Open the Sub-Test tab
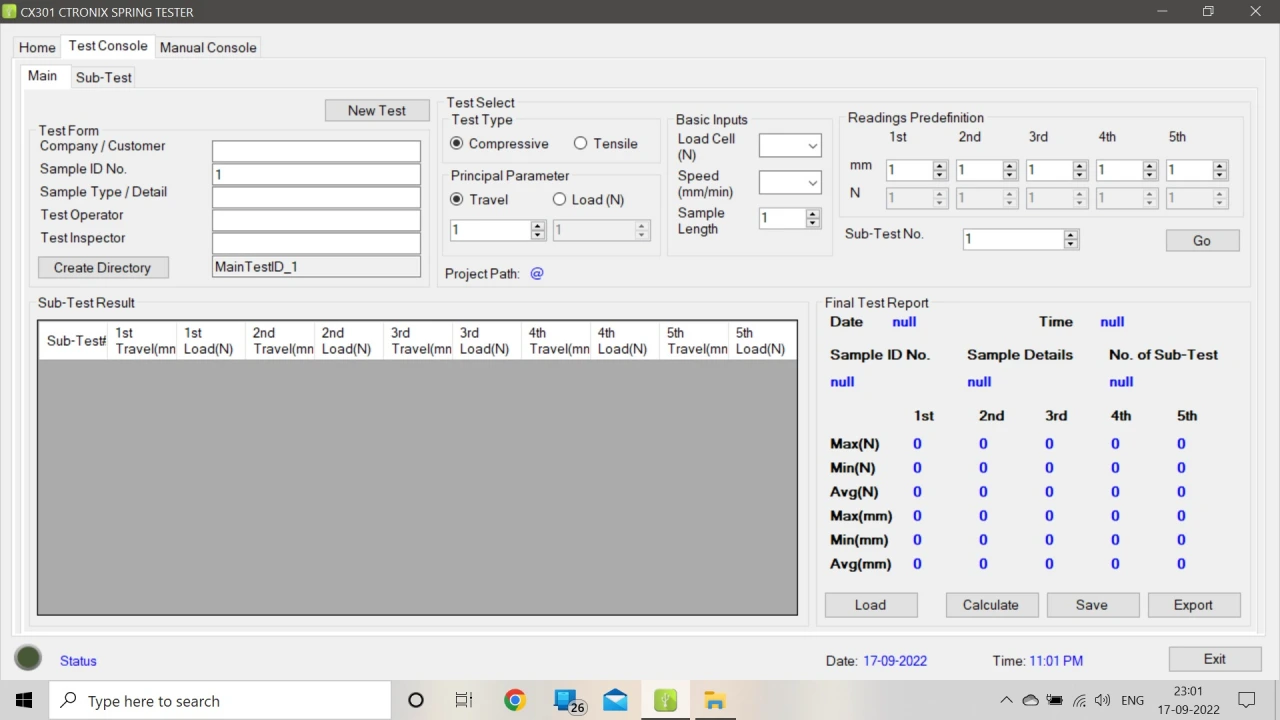The width and height of the screenshot is (1280, 720). point(103,77)
